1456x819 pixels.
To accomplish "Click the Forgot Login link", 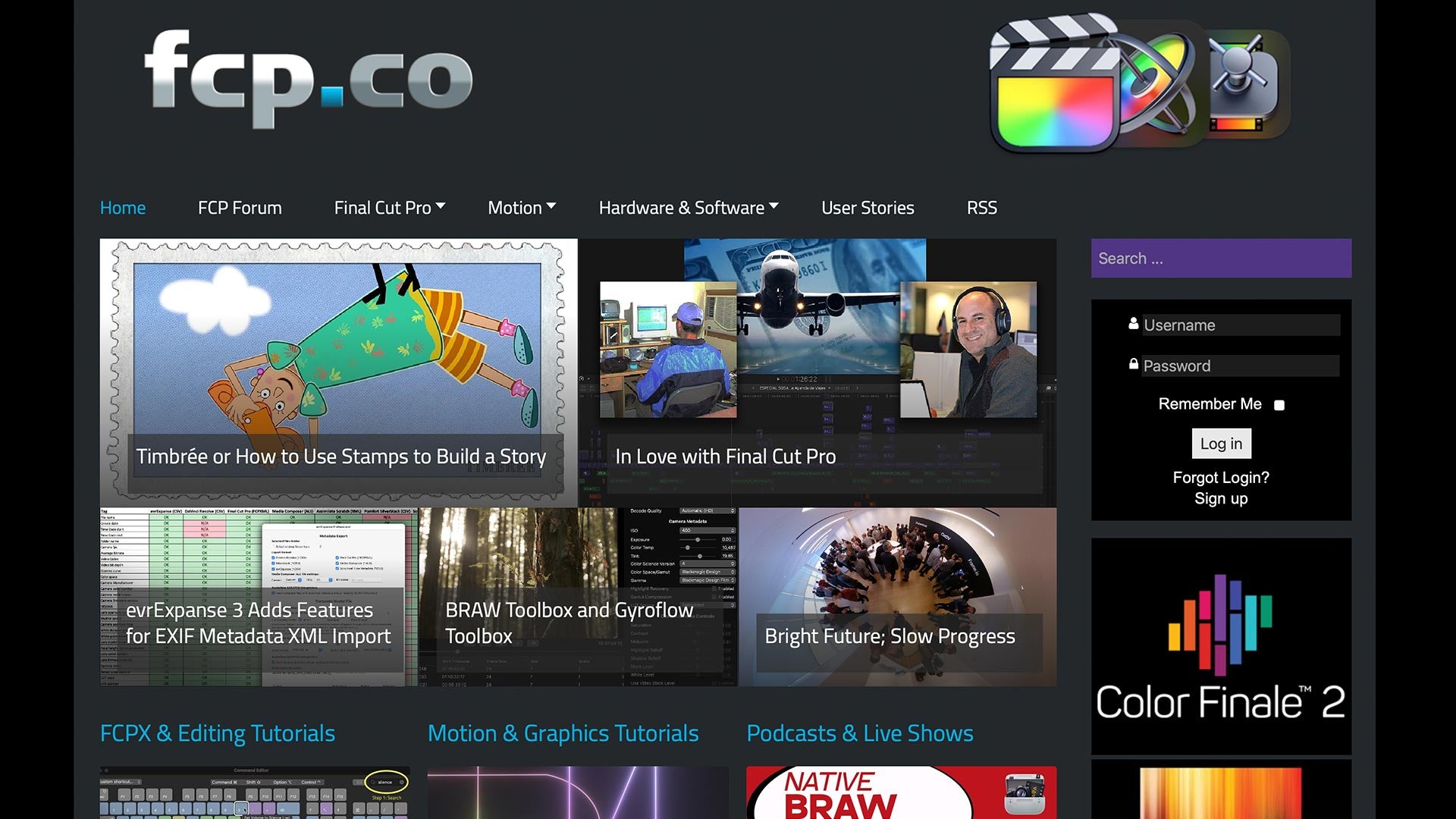I will [1220, 477].
